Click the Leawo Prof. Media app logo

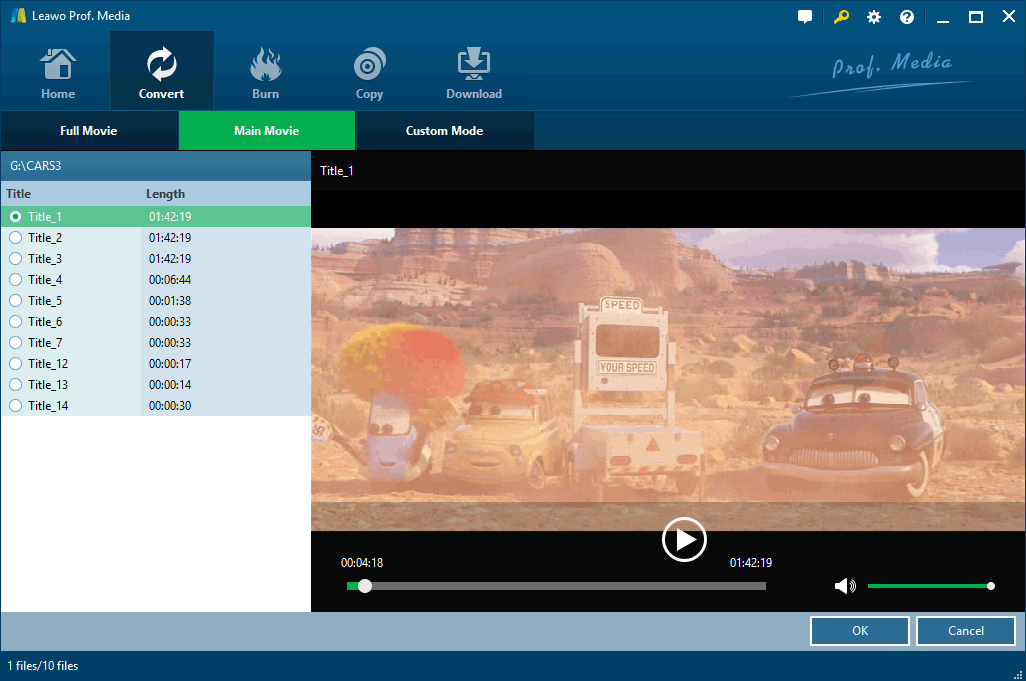(18, 16)
